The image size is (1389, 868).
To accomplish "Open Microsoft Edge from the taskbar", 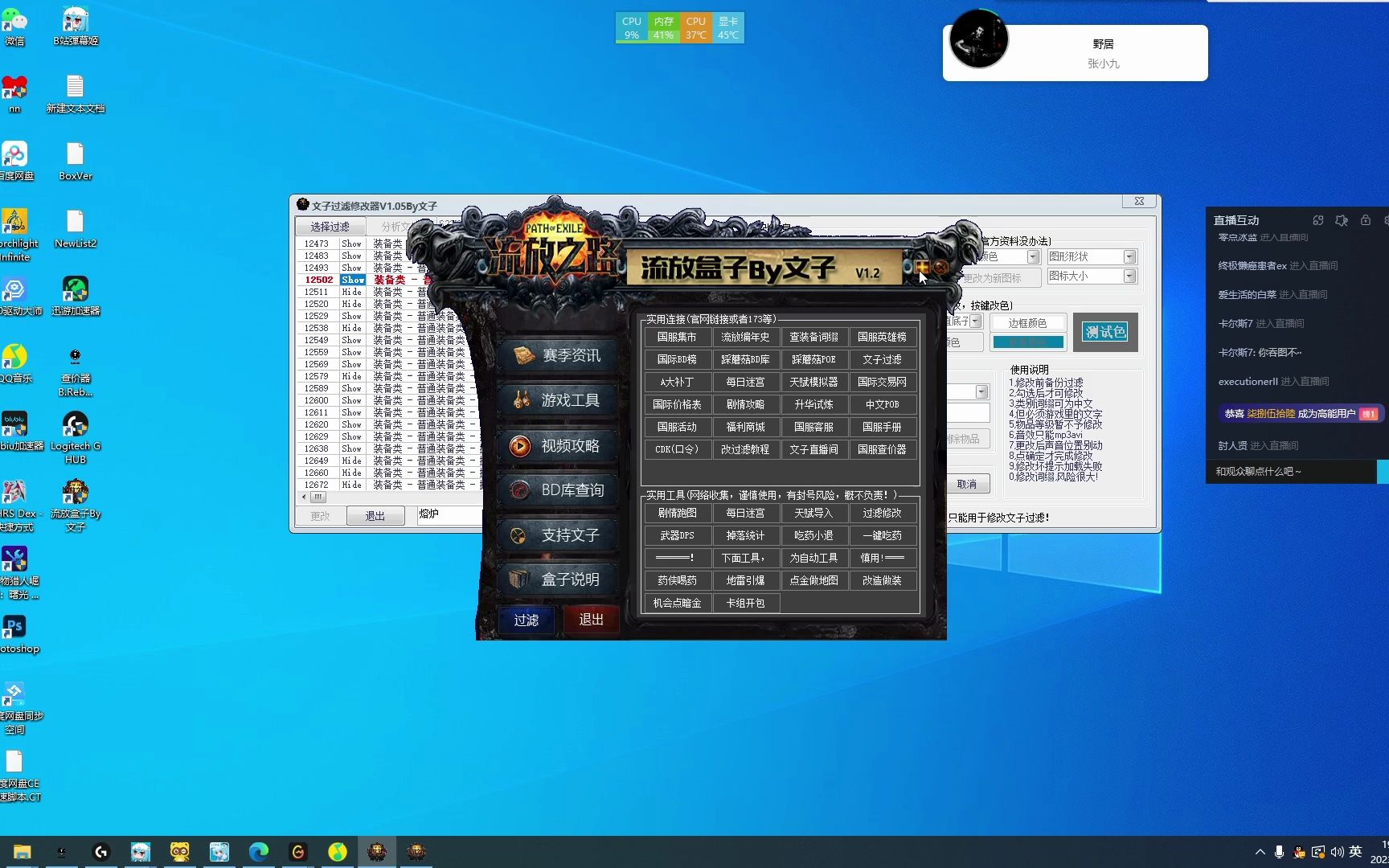I will click(259, 852).
